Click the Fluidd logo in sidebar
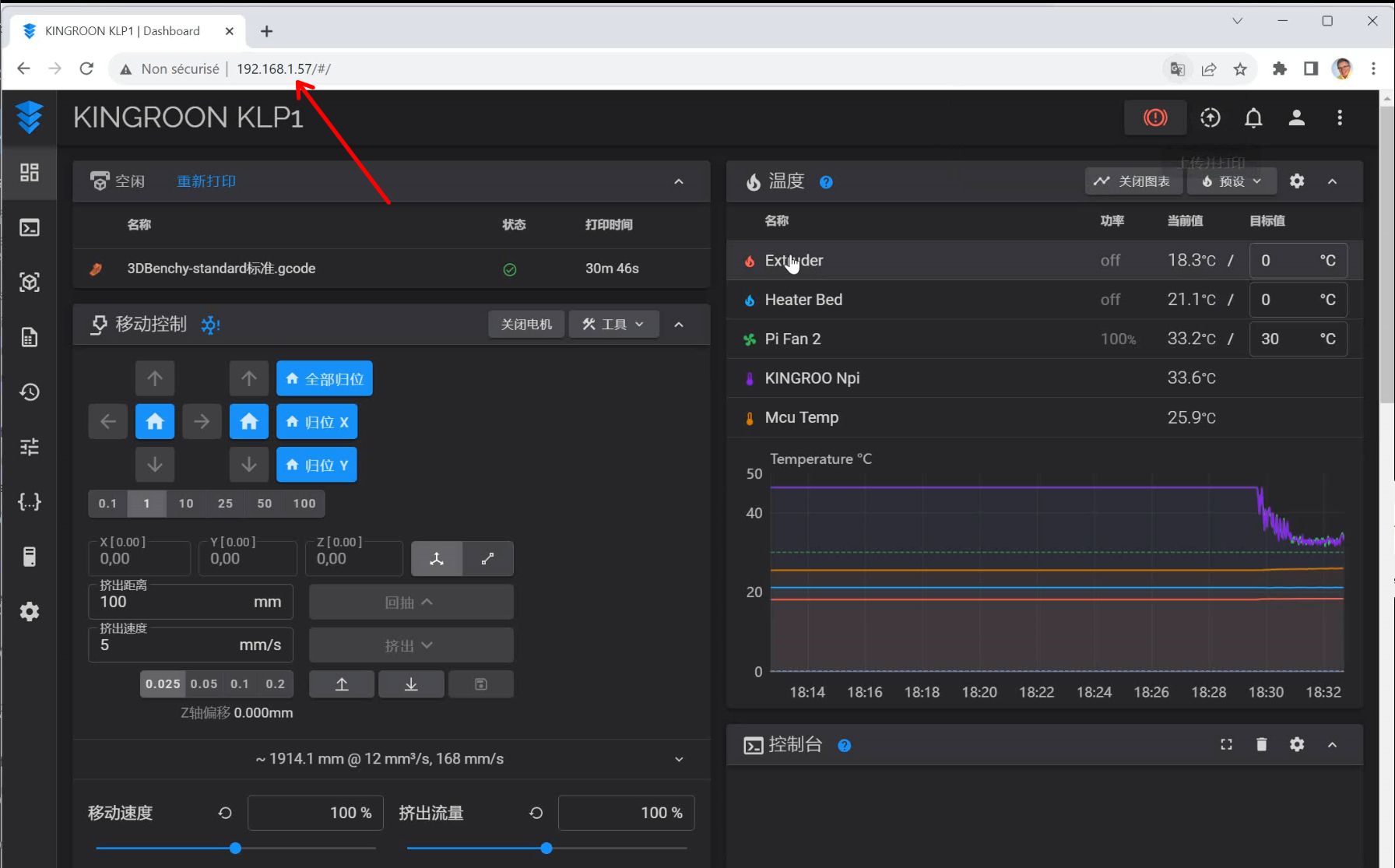Viewport: 1395px width, 868px height. coord(29,118)
